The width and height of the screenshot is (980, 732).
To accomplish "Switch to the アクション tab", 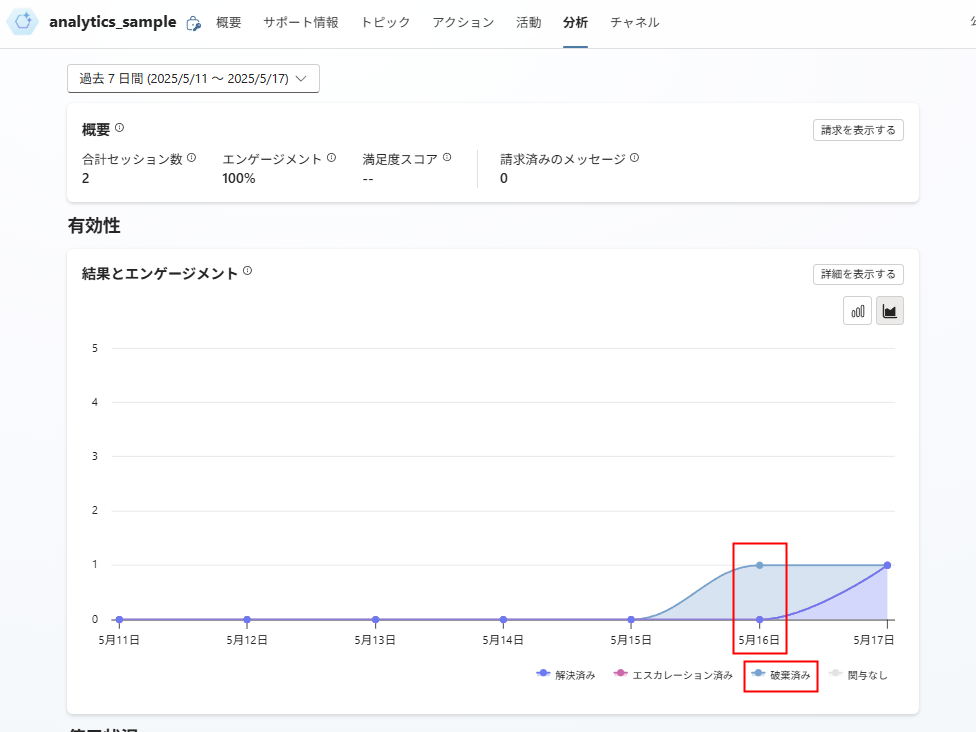I will (463, 23).
